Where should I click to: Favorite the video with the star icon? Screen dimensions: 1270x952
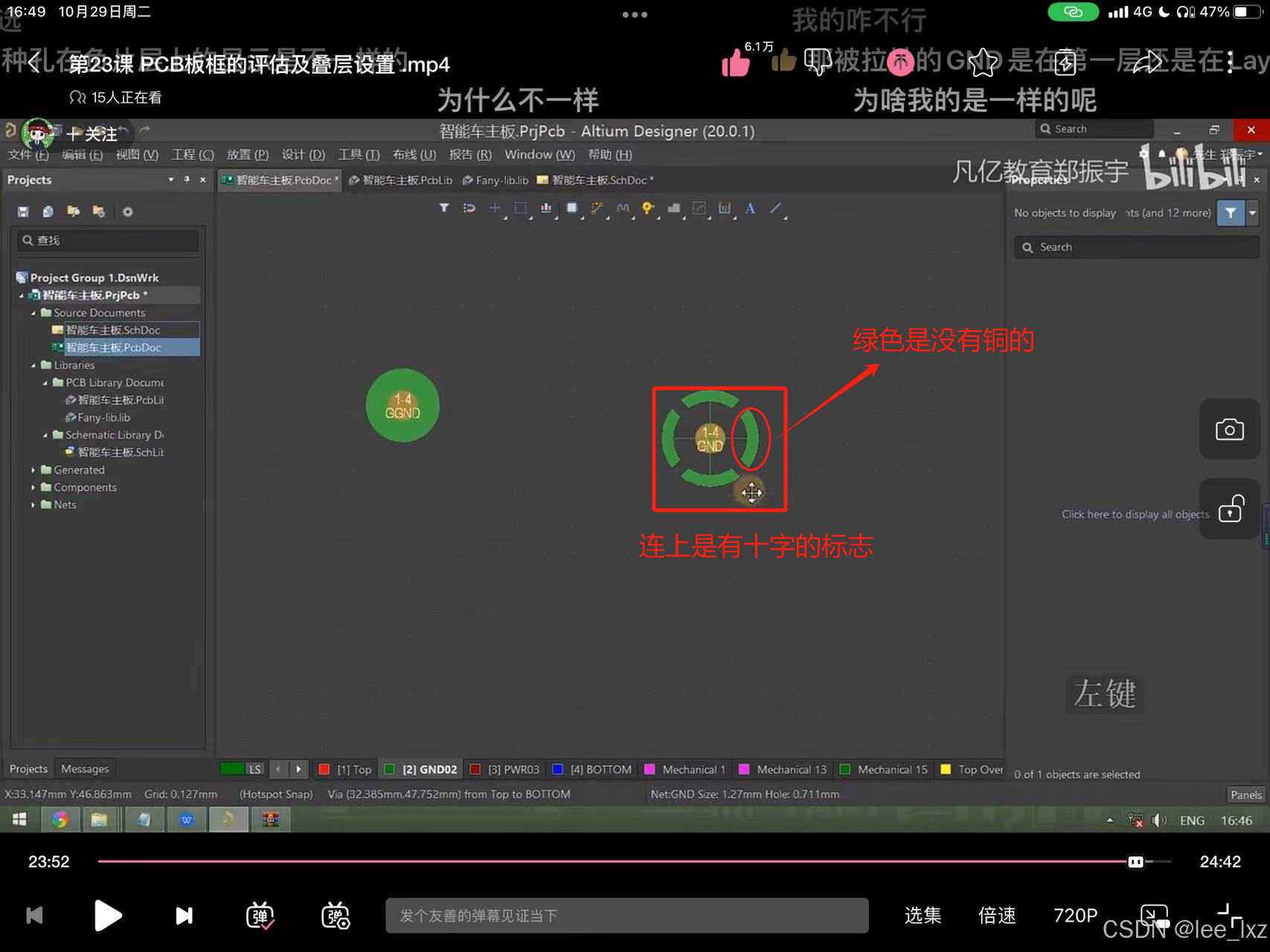(x=983, y=63)
